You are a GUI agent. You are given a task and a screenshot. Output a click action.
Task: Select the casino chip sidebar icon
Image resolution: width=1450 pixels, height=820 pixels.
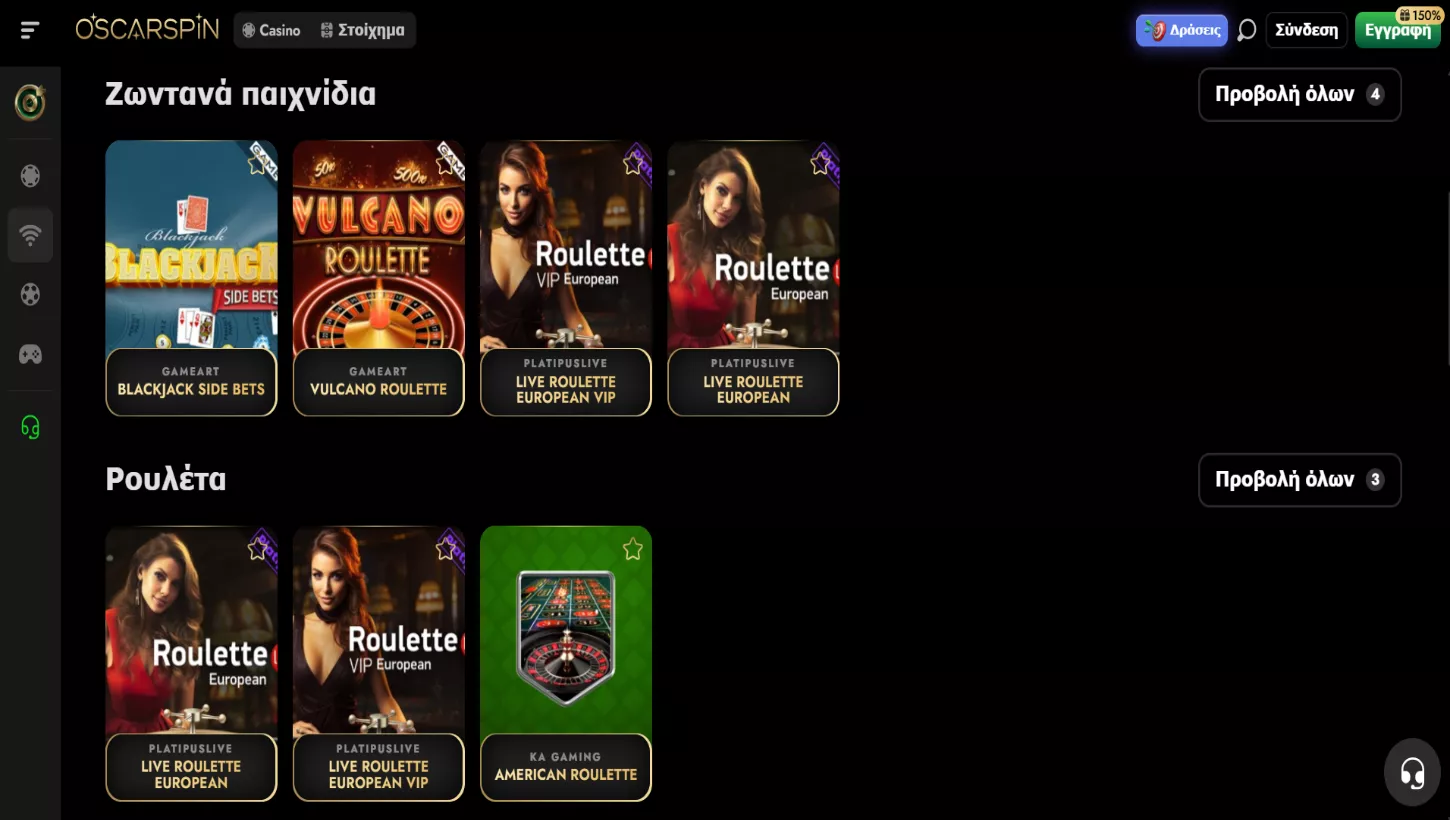pos(30,176)
